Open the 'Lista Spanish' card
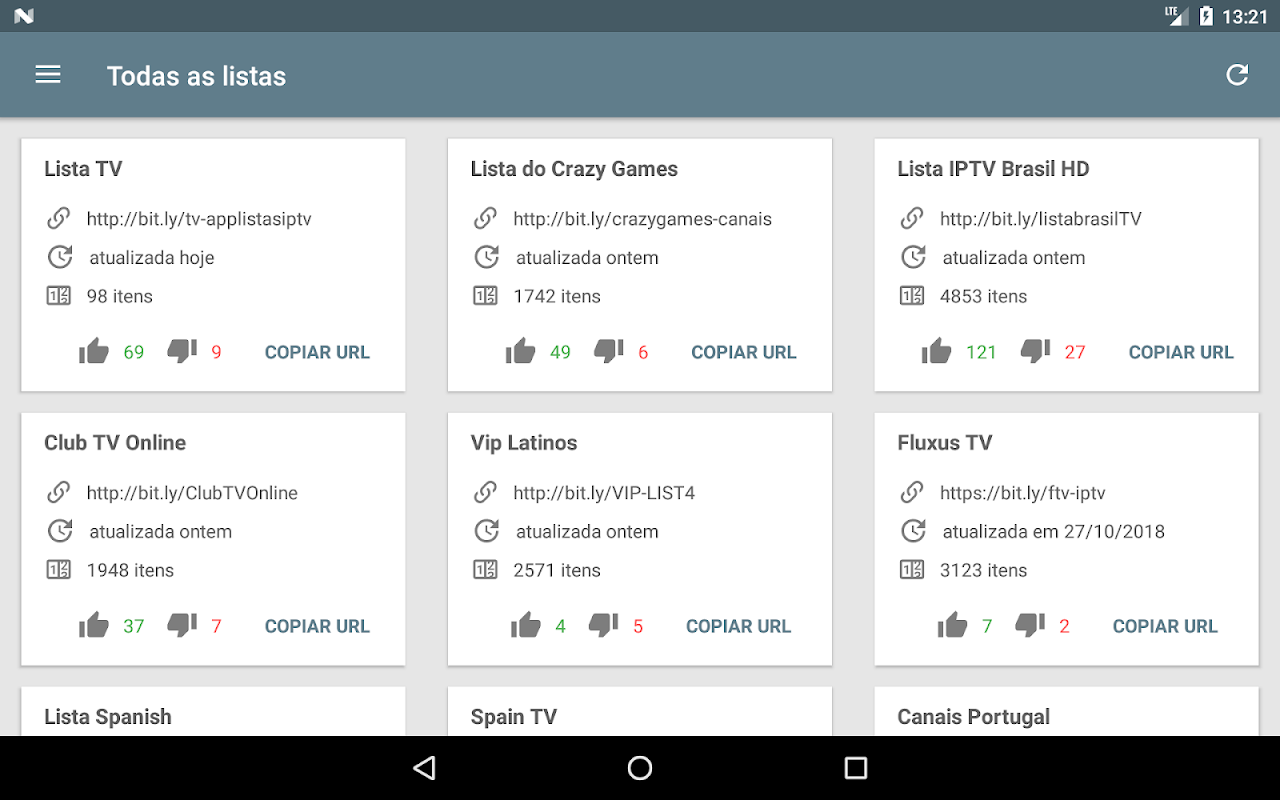Screen dimensions: 1280x800 pos(213,712)
